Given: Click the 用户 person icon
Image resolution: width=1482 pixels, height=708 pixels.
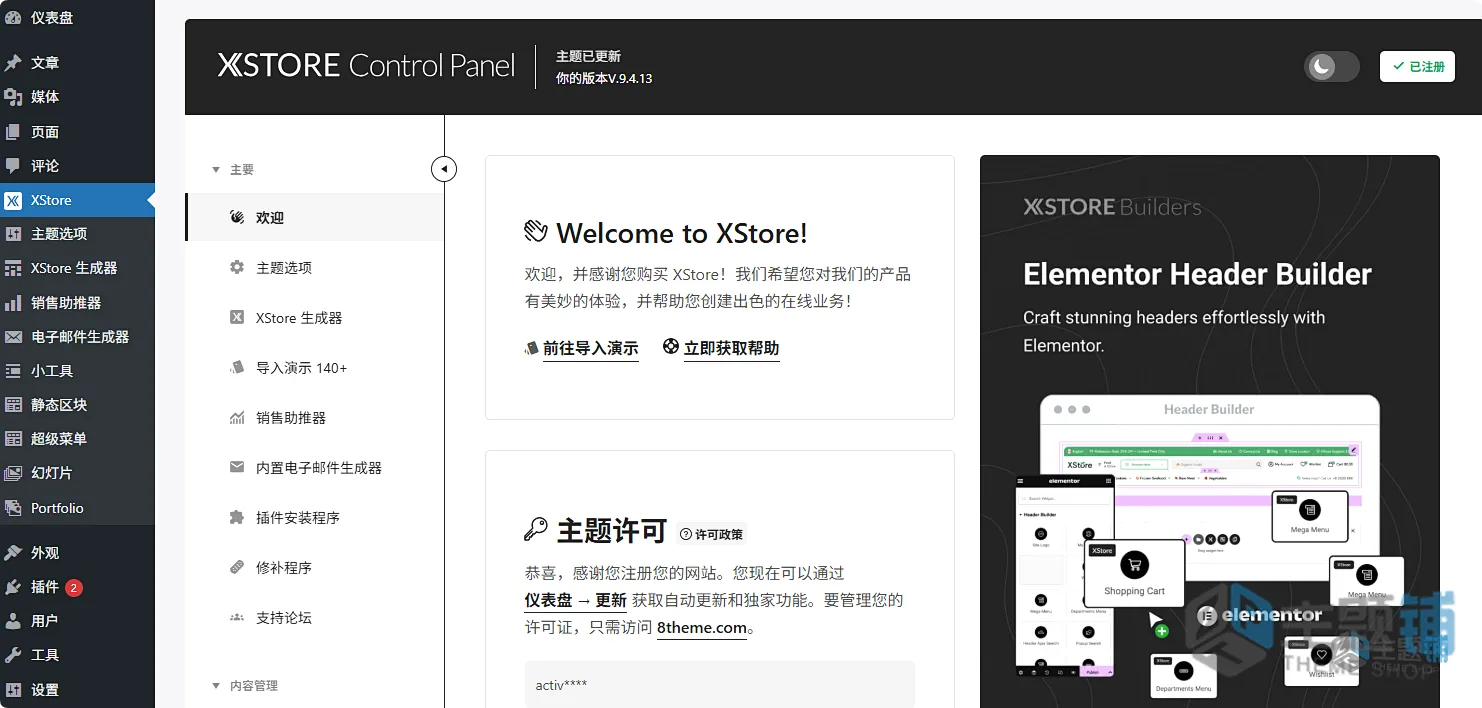Looking at the screenshot, I should coord(13,621).
